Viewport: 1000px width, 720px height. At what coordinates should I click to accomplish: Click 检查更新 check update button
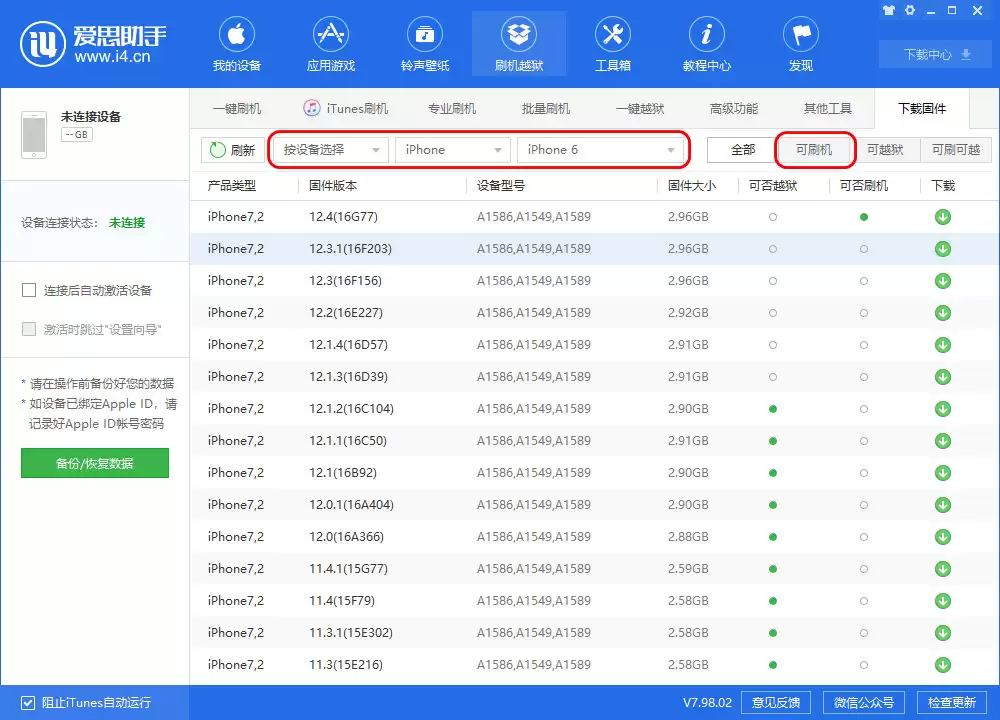tap(952, 703)
